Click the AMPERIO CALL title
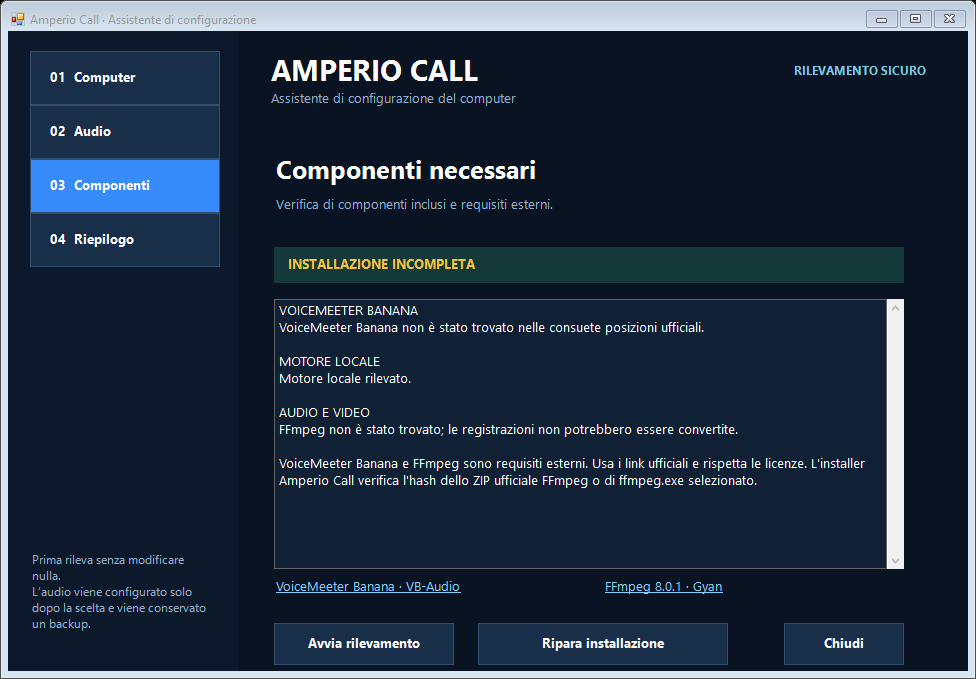 coord(375,70)
